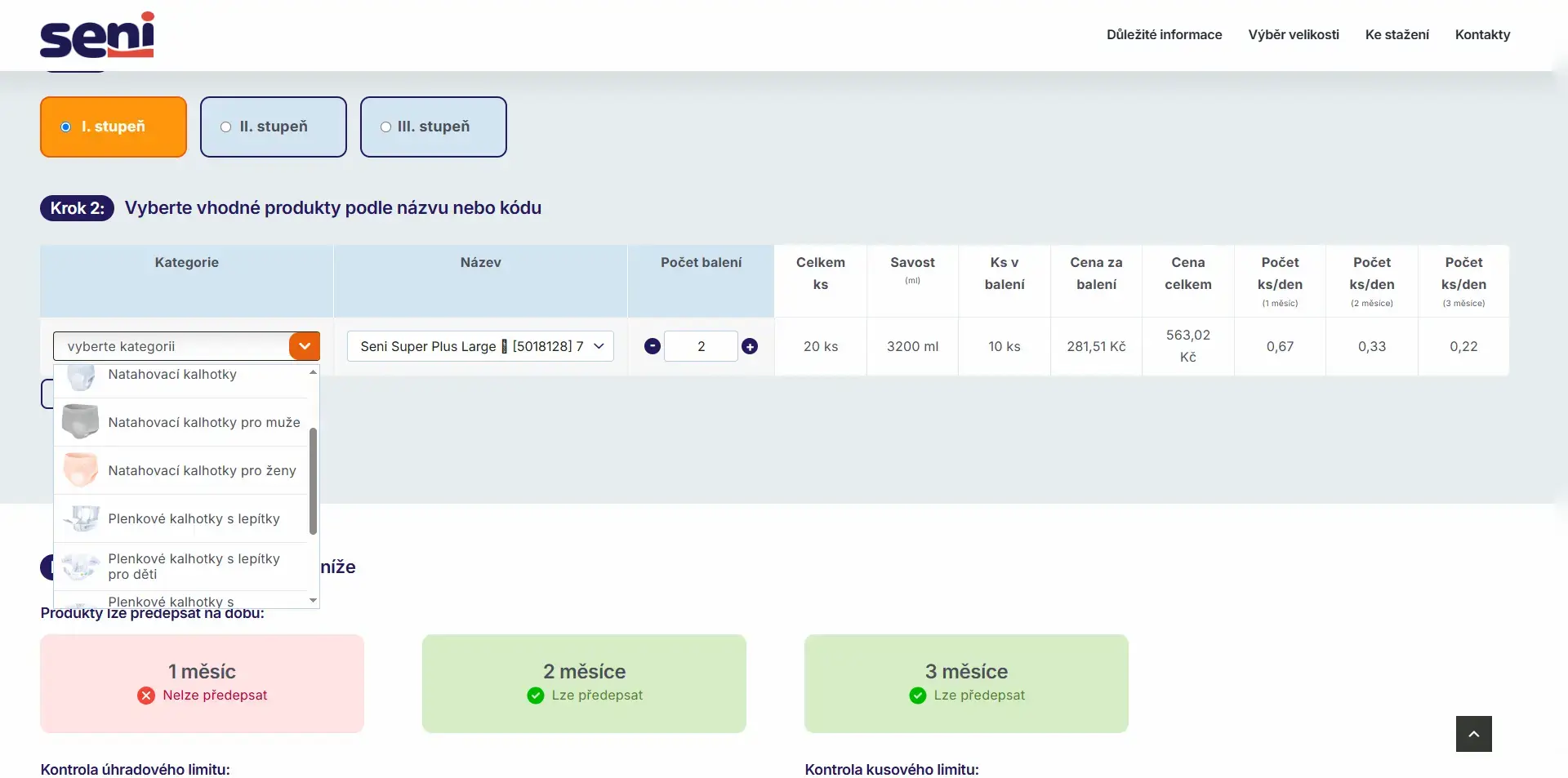Click 'Nelze předepsat' status text
The width and height of the screenshot is (1568, 778).
click(215, 696)
